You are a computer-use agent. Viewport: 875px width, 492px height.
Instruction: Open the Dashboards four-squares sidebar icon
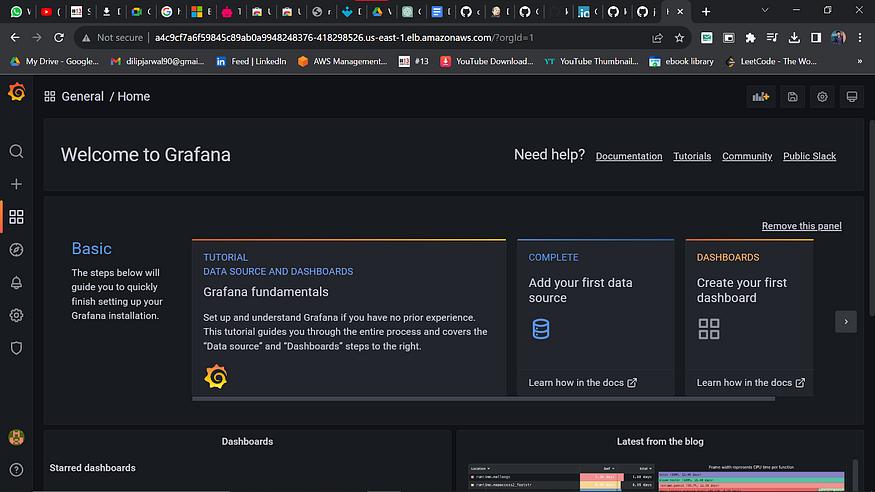pos(16,217)
